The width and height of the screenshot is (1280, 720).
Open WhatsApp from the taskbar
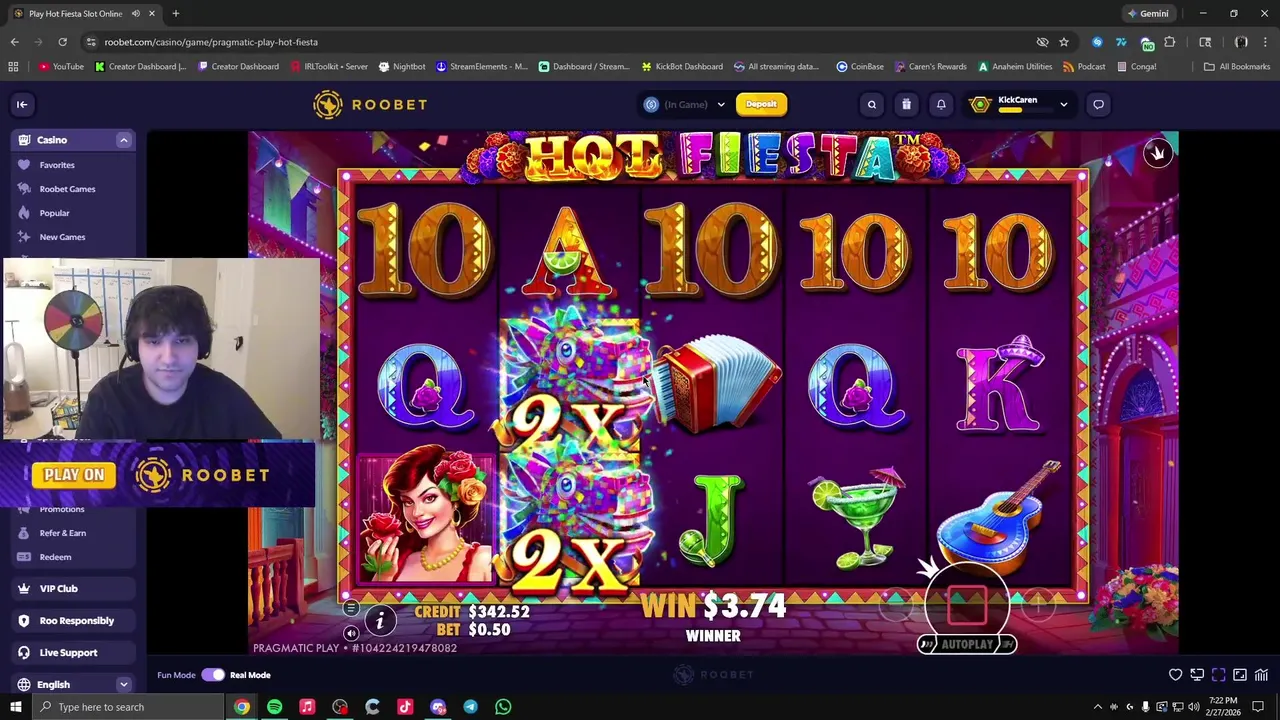pos(503,707)
